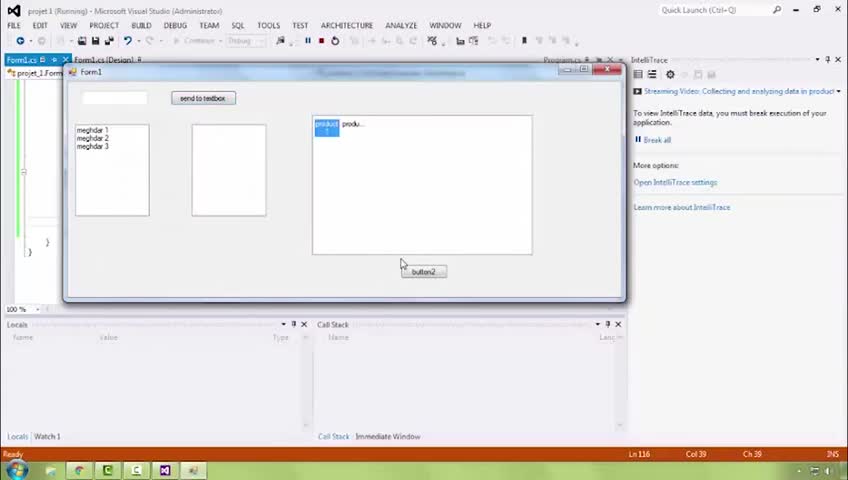Open the TEAM menu

(x=209, y=25)
